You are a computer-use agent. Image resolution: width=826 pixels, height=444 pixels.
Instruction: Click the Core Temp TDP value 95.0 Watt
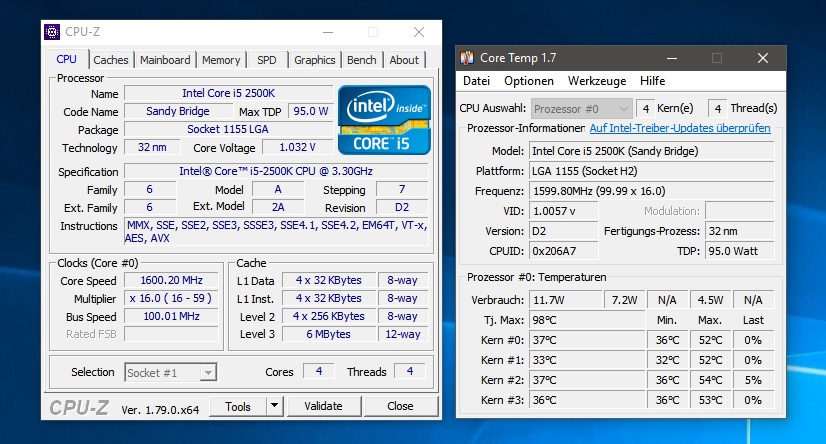[740, 251]
